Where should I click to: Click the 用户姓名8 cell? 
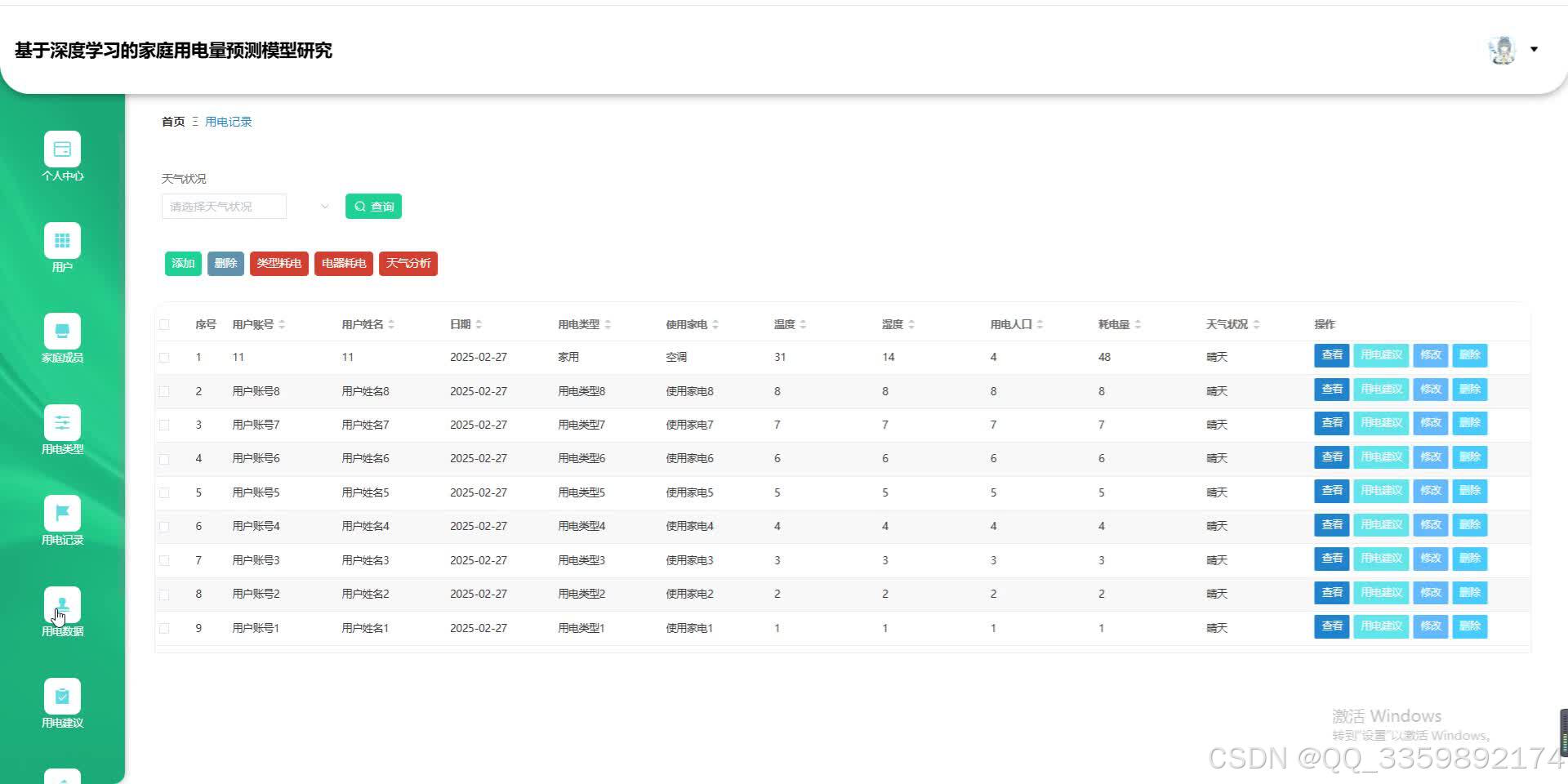coord(365,391)
